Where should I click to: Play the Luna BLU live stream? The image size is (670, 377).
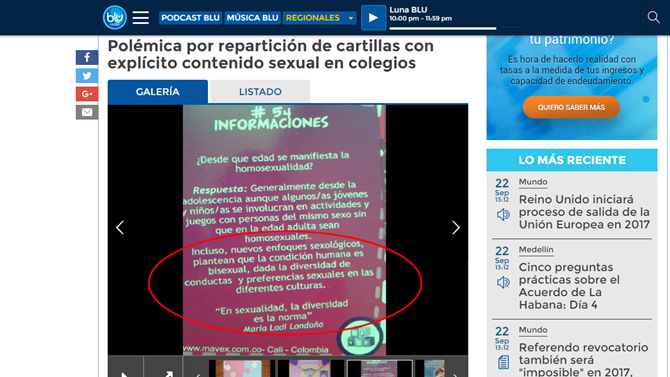[x=373, y=18]
